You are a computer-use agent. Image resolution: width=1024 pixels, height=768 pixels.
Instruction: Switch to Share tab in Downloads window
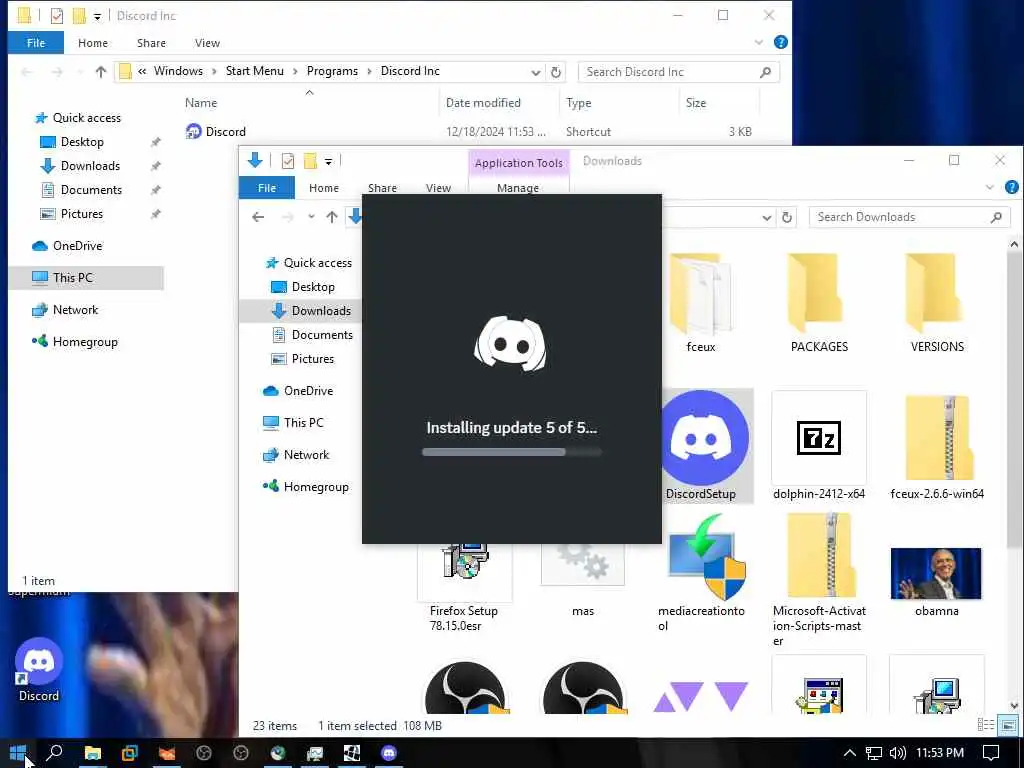click(382, 188)
